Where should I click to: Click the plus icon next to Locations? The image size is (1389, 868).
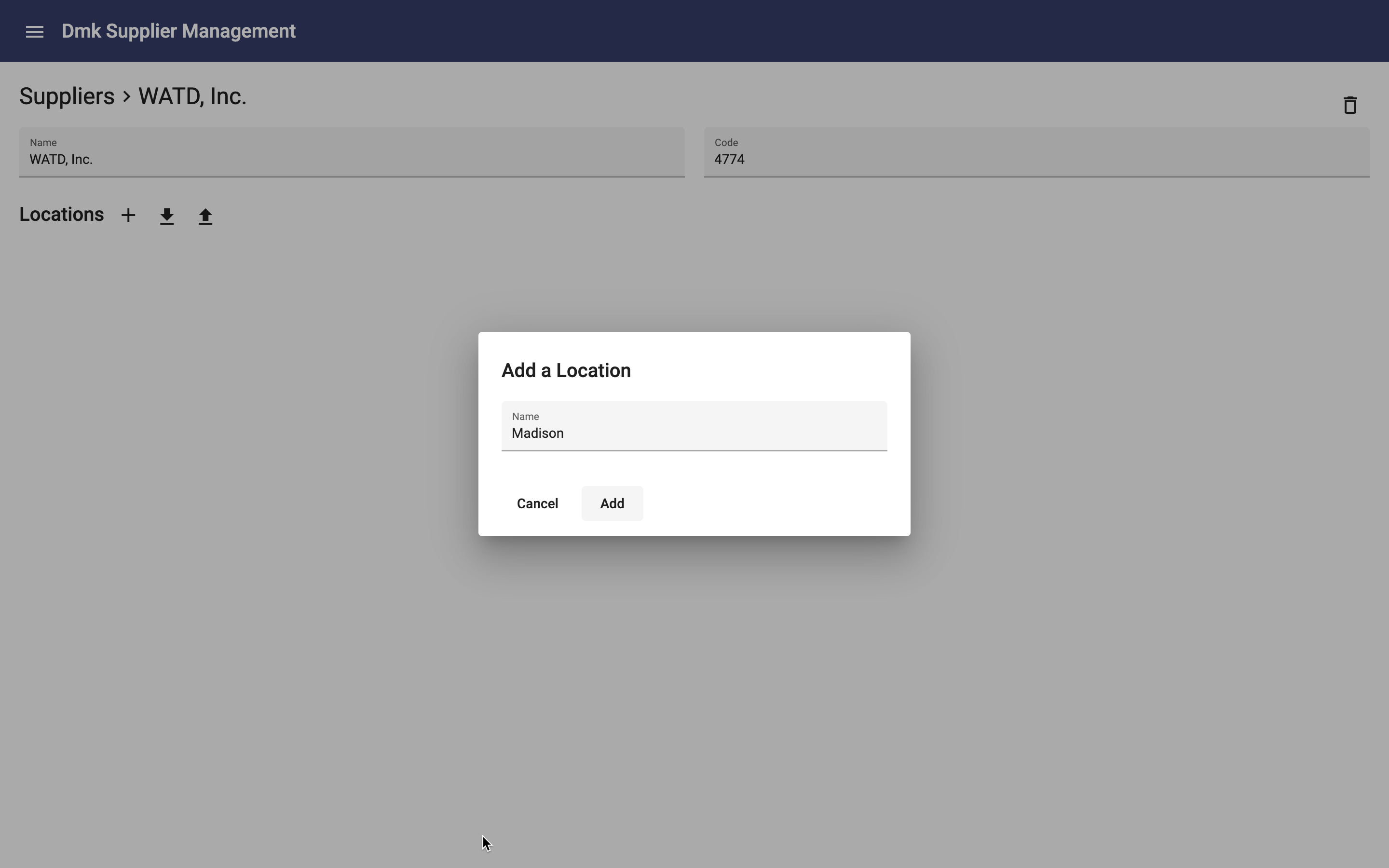pos(129,215)
